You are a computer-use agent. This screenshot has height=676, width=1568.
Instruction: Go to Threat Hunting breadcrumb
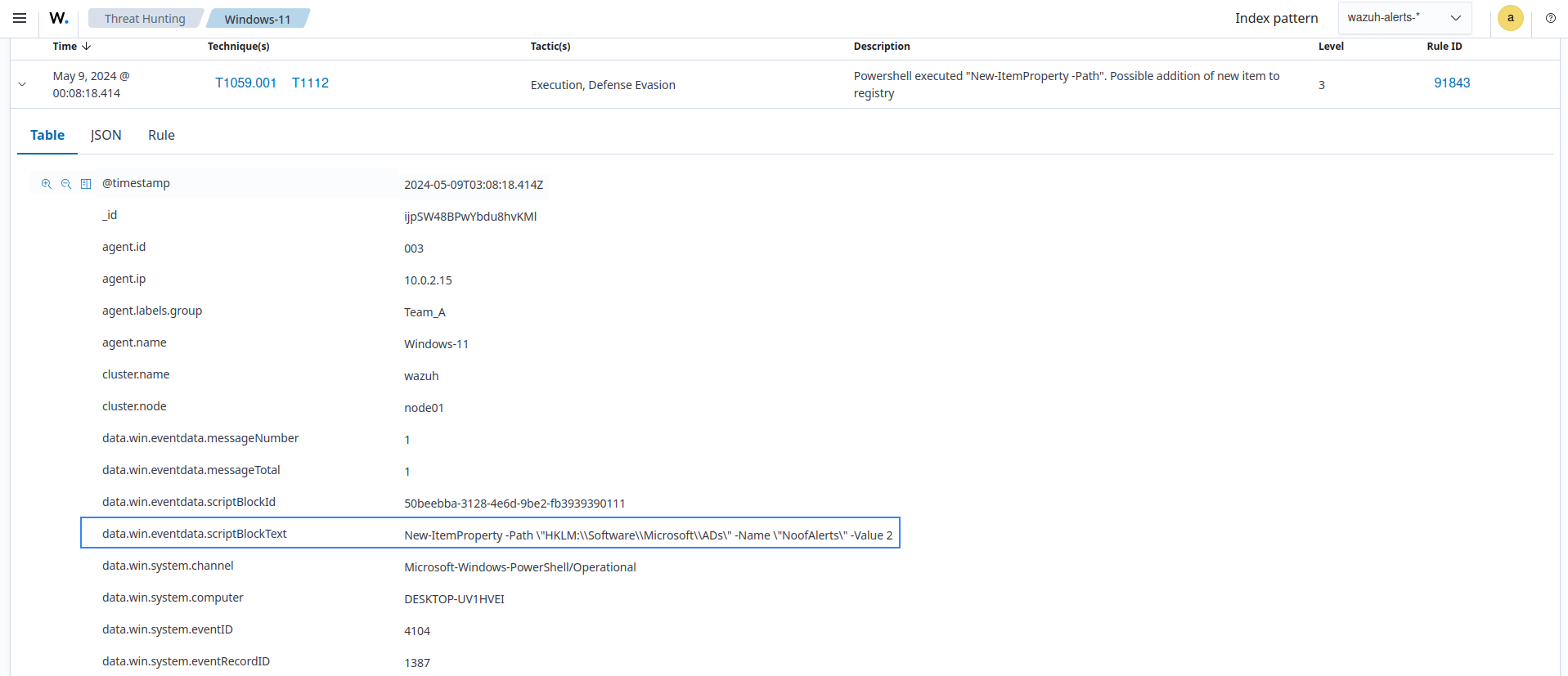click(145, 19)
